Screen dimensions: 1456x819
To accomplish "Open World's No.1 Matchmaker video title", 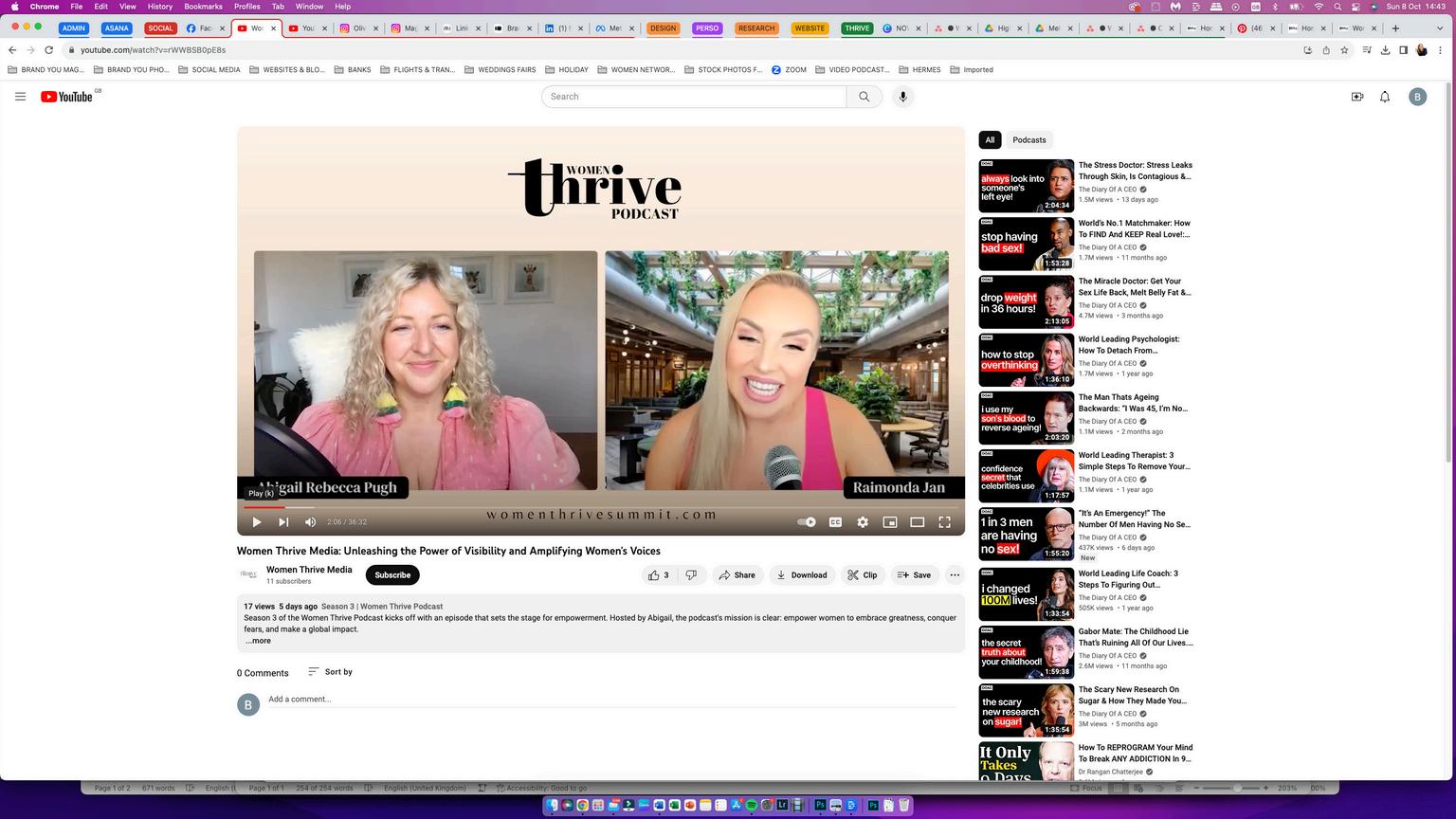I will (x=1135, y=228).
